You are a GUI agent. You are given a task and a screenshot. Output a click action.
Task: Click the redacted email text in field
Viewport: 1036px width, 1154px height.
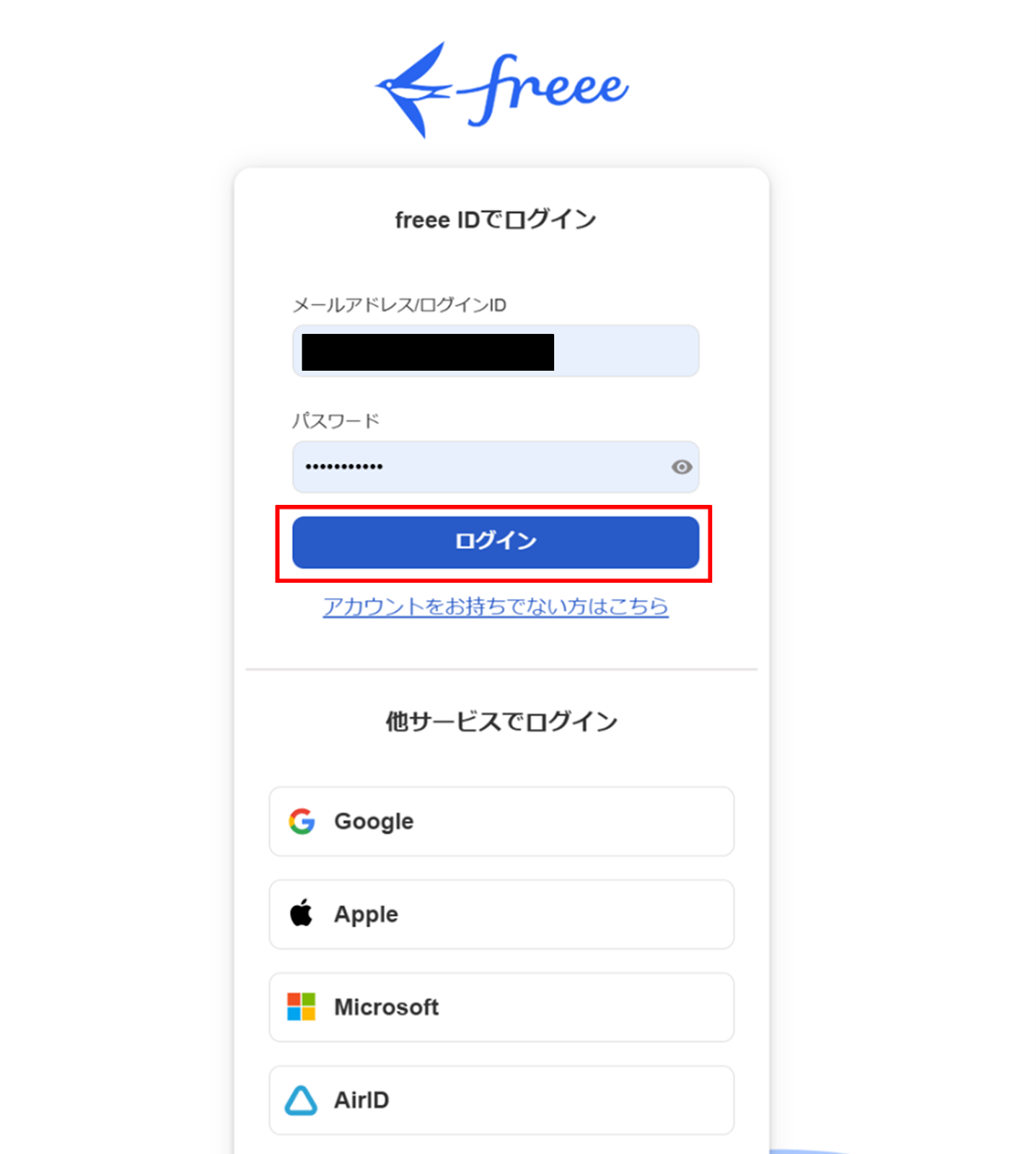point(428,352)
